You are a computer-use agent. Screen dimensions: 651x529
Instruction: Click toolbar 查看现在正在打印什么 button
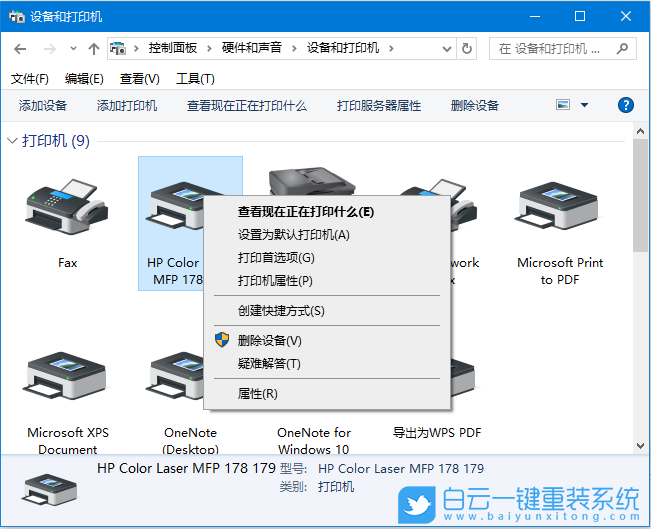(247, 105)
